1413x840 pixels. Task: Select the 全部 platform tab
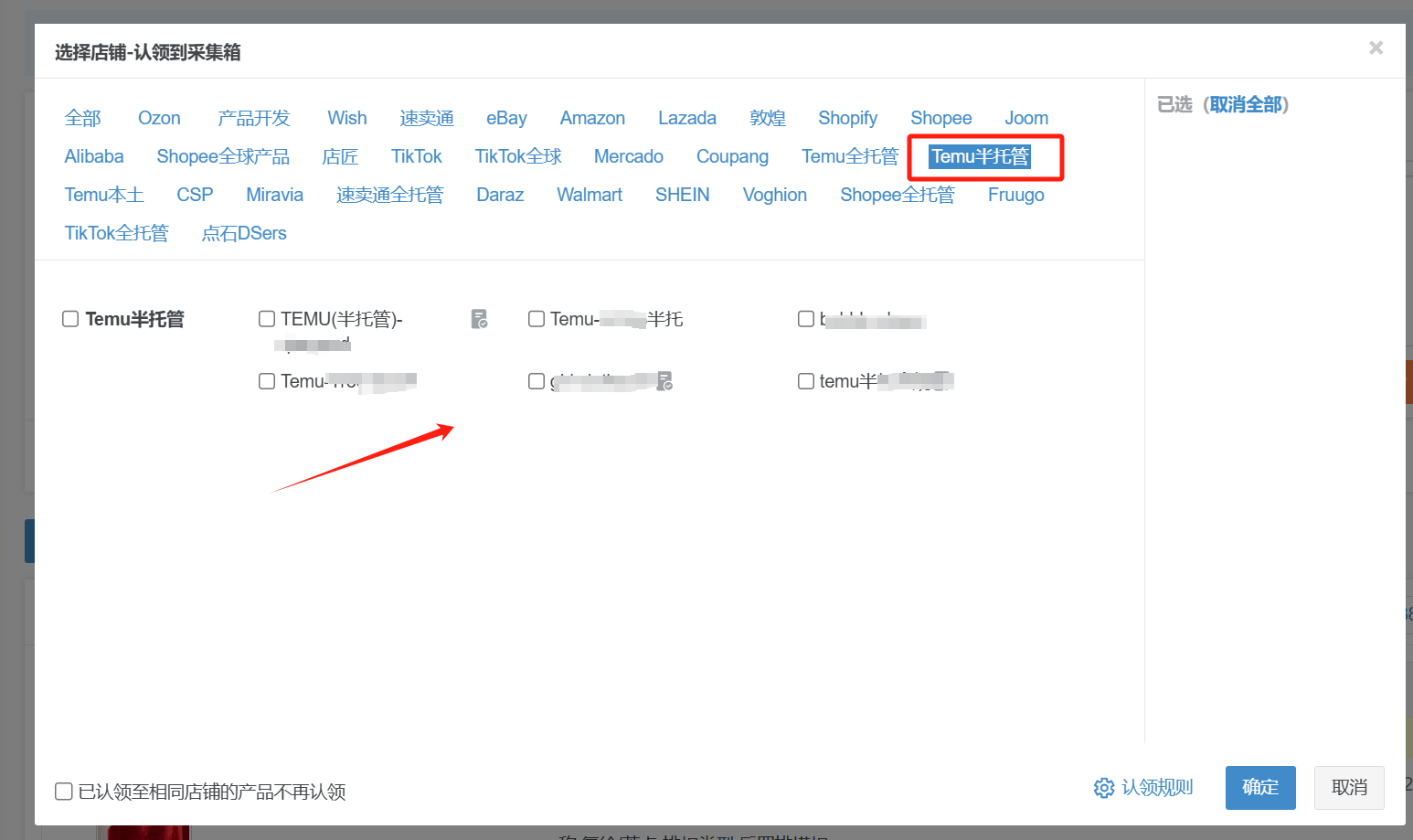click(82, 118)
